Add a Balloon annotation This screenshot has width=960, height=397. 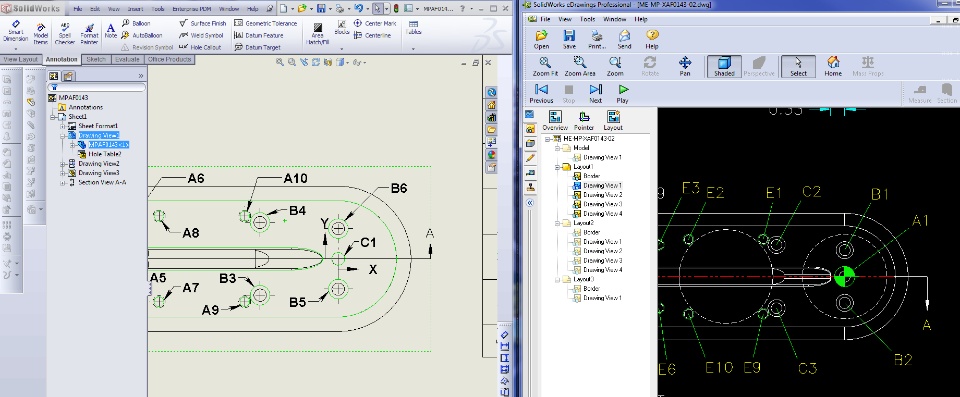point(136,23)
